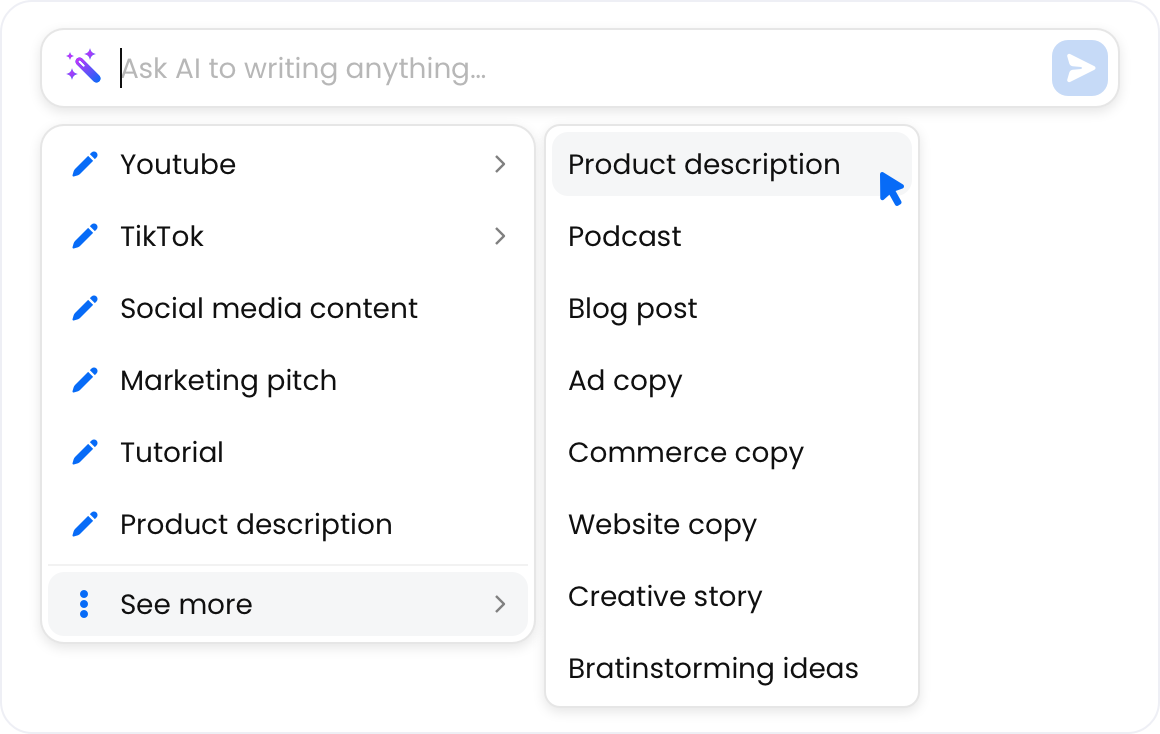This screenshot has width=1160, height=734.
Task: Select Blog post from the submenu
Action: click(632, 308)
